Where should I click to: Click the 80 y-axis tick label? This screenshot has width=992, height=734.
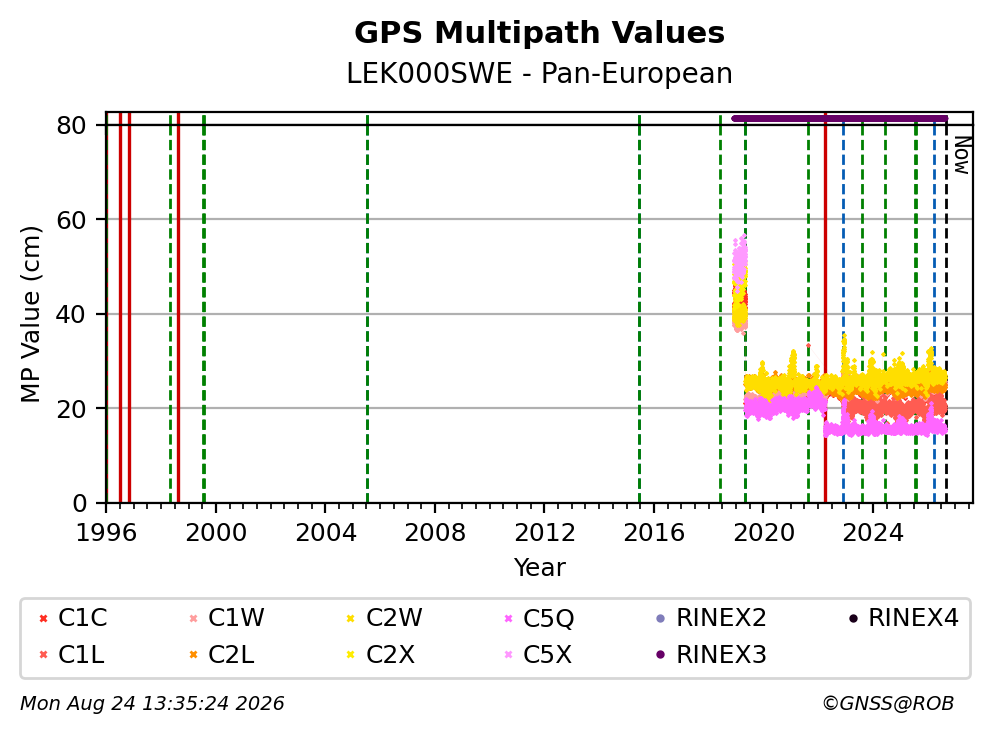pyautogui.click(x=71, y=125)
